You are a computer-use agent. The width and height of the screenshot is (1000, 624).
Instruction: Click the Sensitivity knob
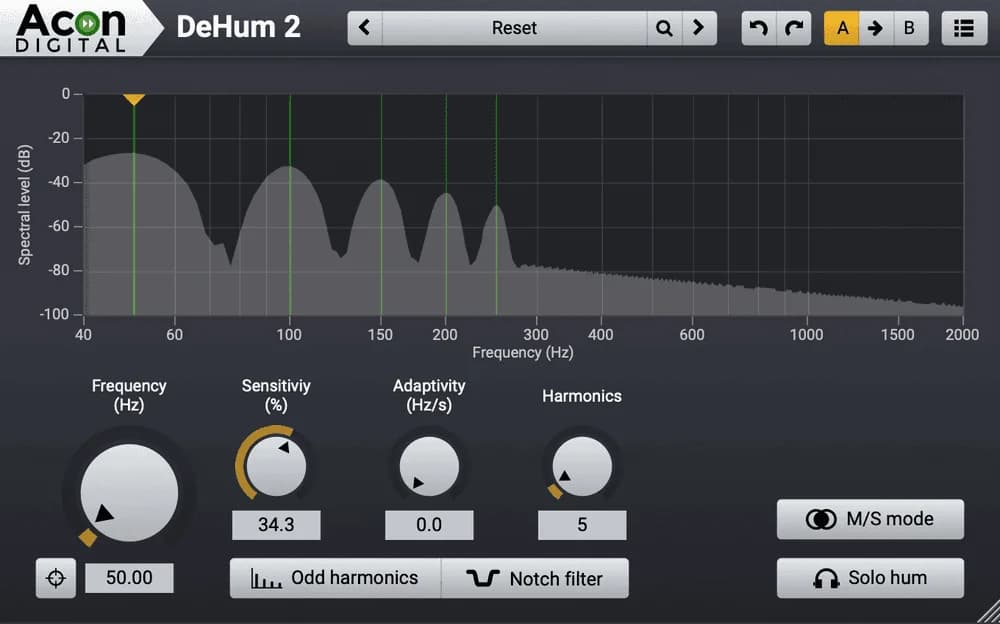[276, 465]
